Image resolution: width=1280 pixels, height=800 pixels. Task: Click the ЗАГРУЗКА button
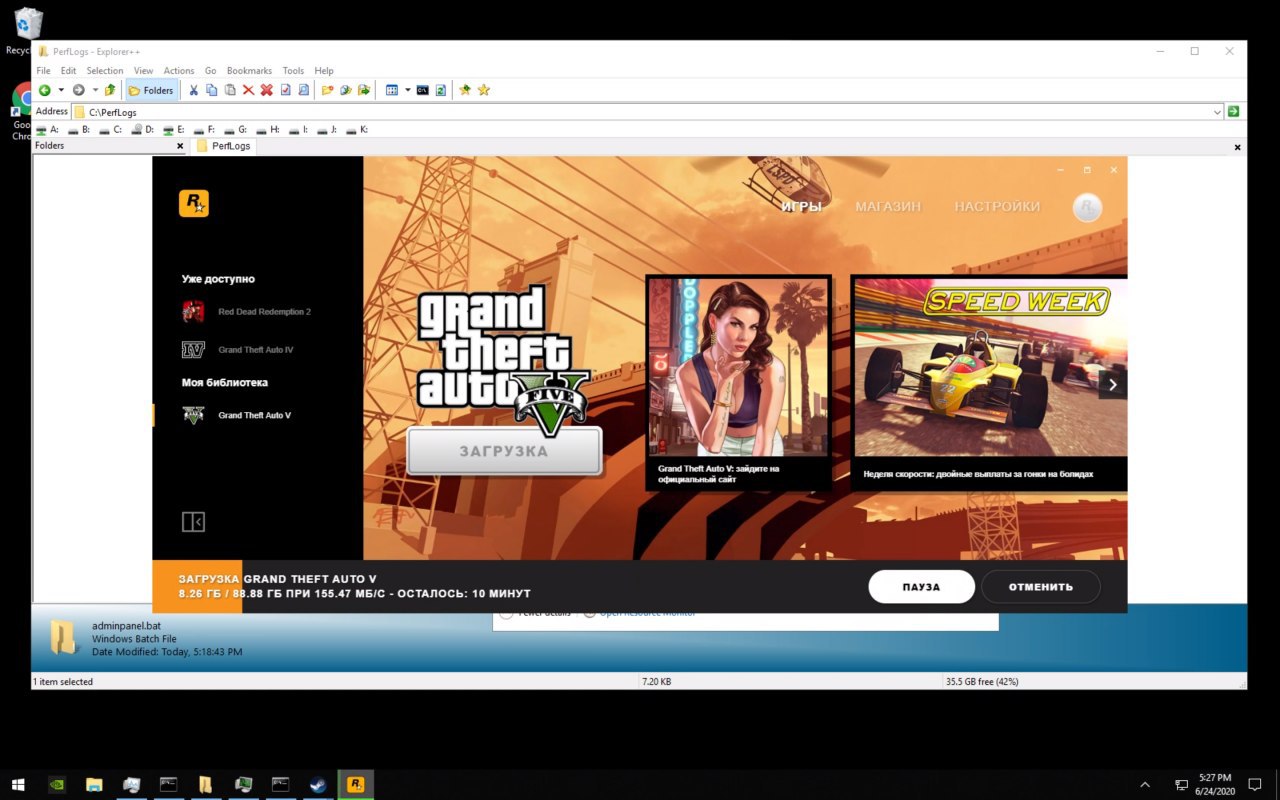(x=504, y=451)
